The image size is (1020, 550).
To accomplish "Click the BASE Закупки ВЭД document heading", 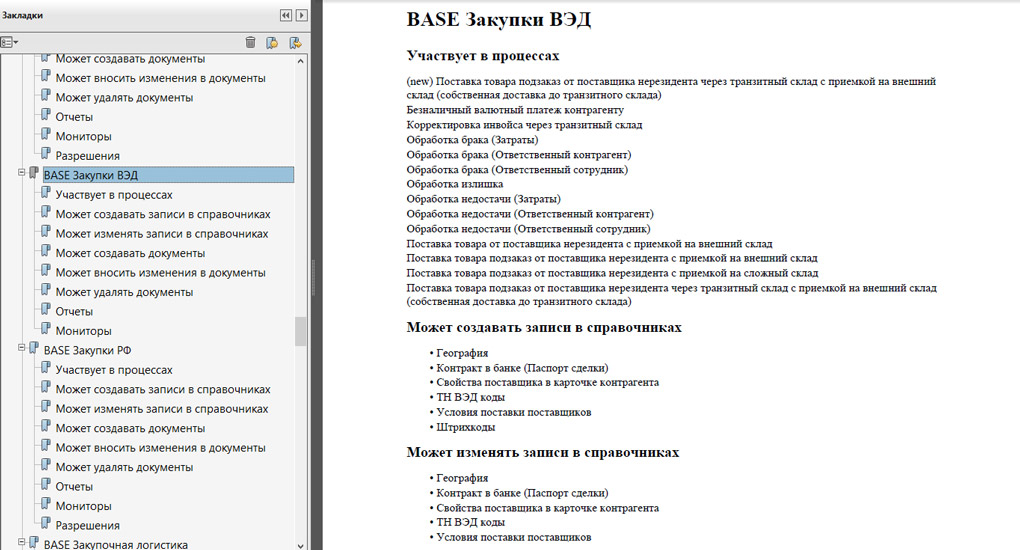I will pyautogui.click(x=498, y=20).
